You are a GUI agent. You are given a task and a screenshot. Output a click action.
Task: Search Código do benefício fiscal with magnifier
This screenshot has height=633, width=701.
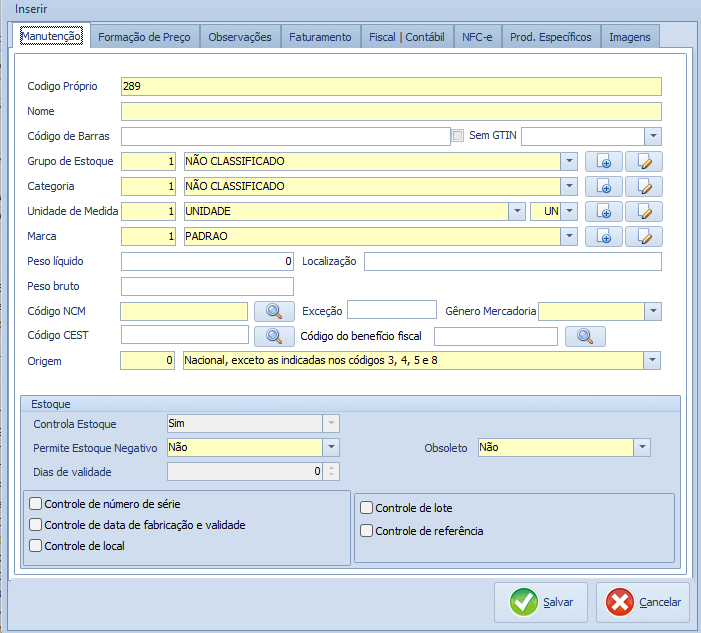click(584, 336)
